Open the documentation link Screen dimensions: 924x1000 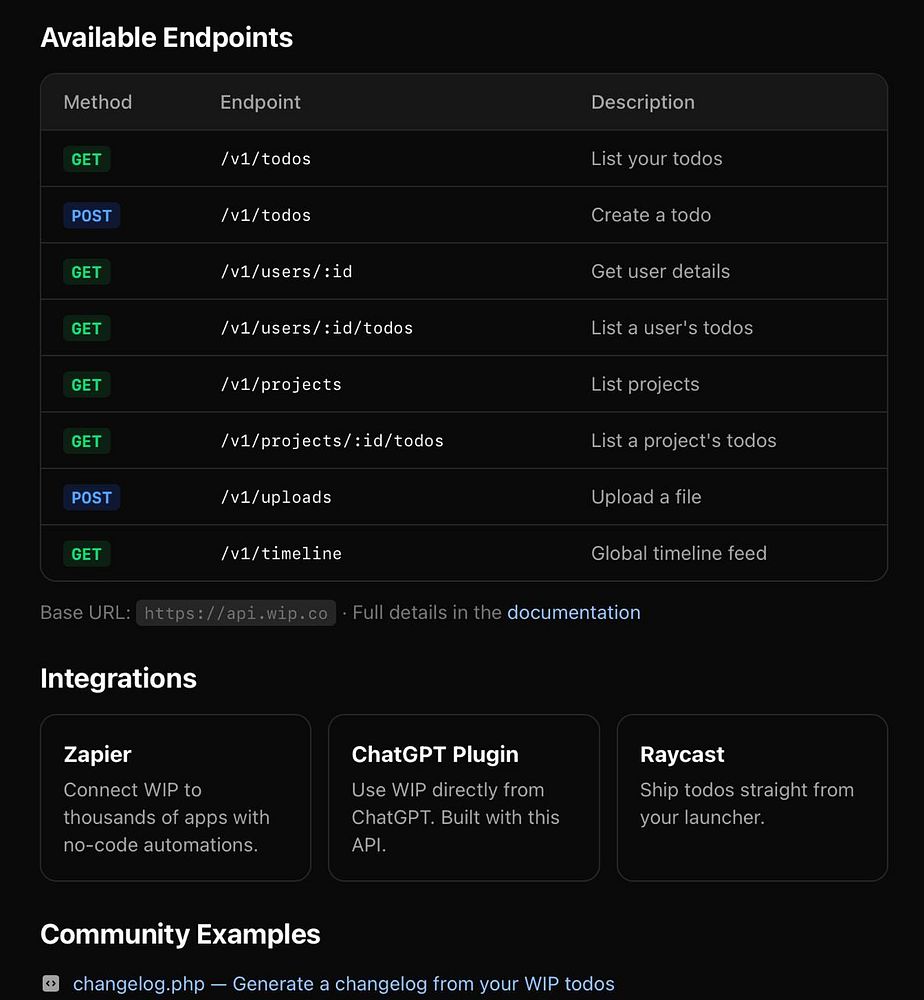tap(573, 613)
